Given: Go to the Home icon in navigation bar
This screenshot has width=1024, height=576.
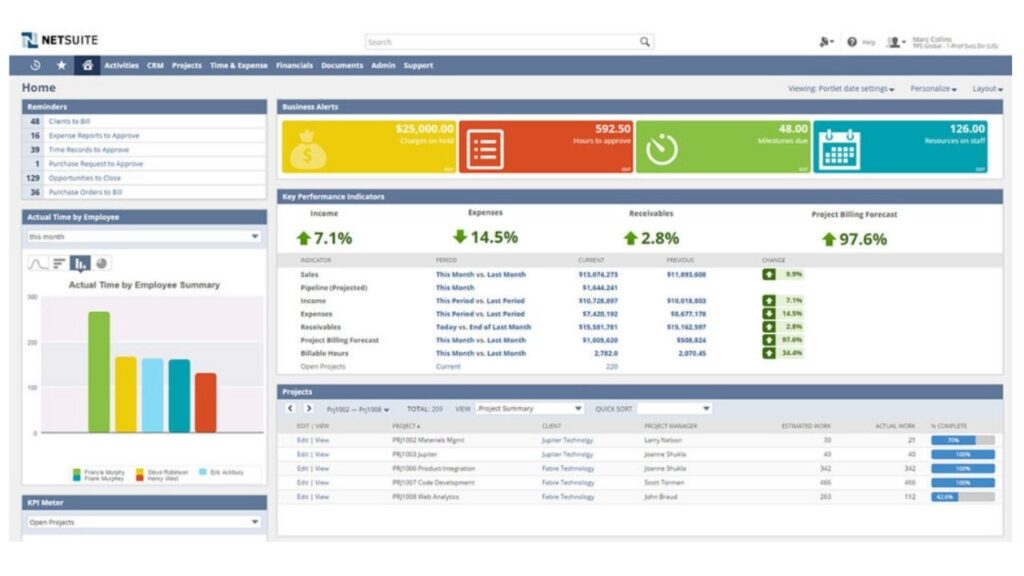Looking at the screenshot, I should (87, 65).
